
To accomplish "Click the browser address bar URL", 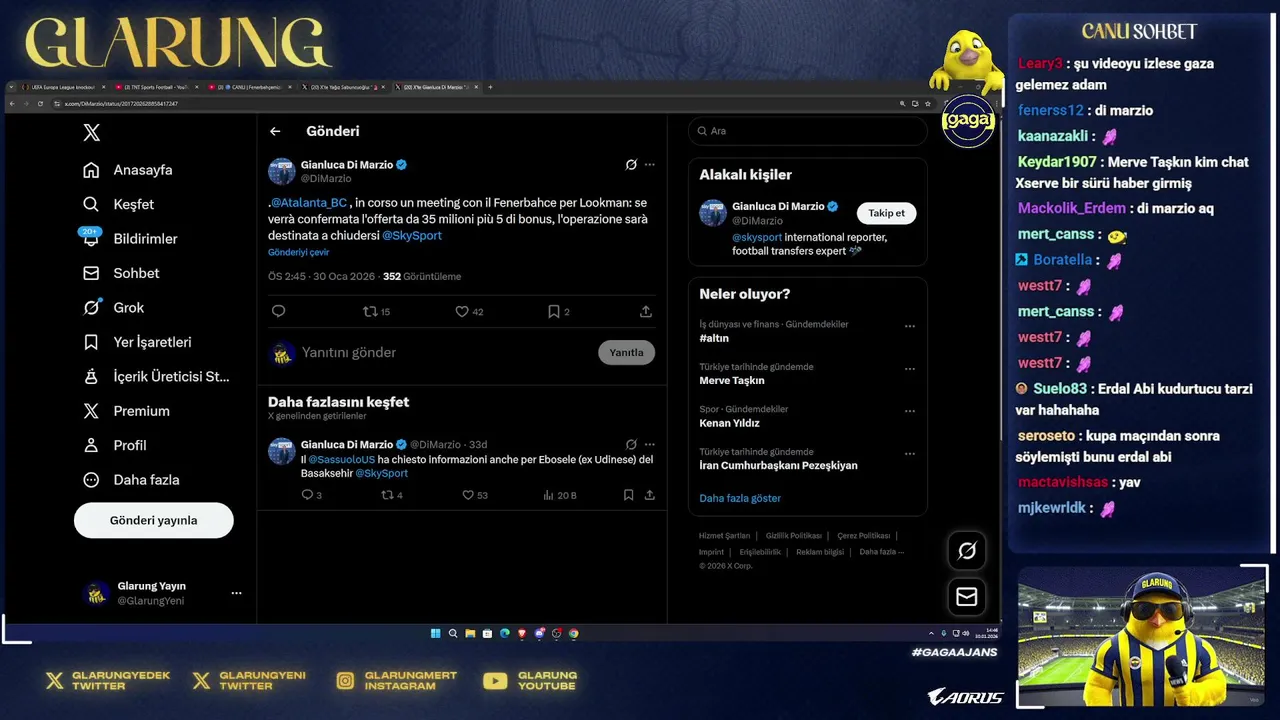I will pos(121,104).
